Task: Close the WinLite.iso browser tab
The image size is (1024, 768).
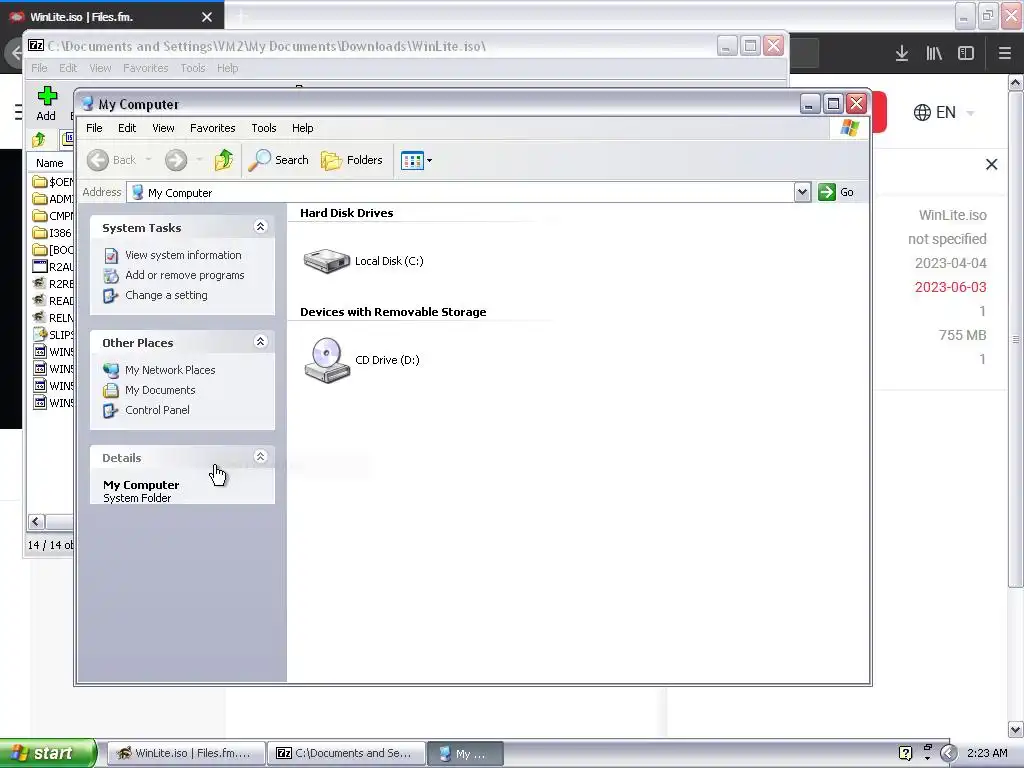Action: pyautogui.click(x=207, y=17)
